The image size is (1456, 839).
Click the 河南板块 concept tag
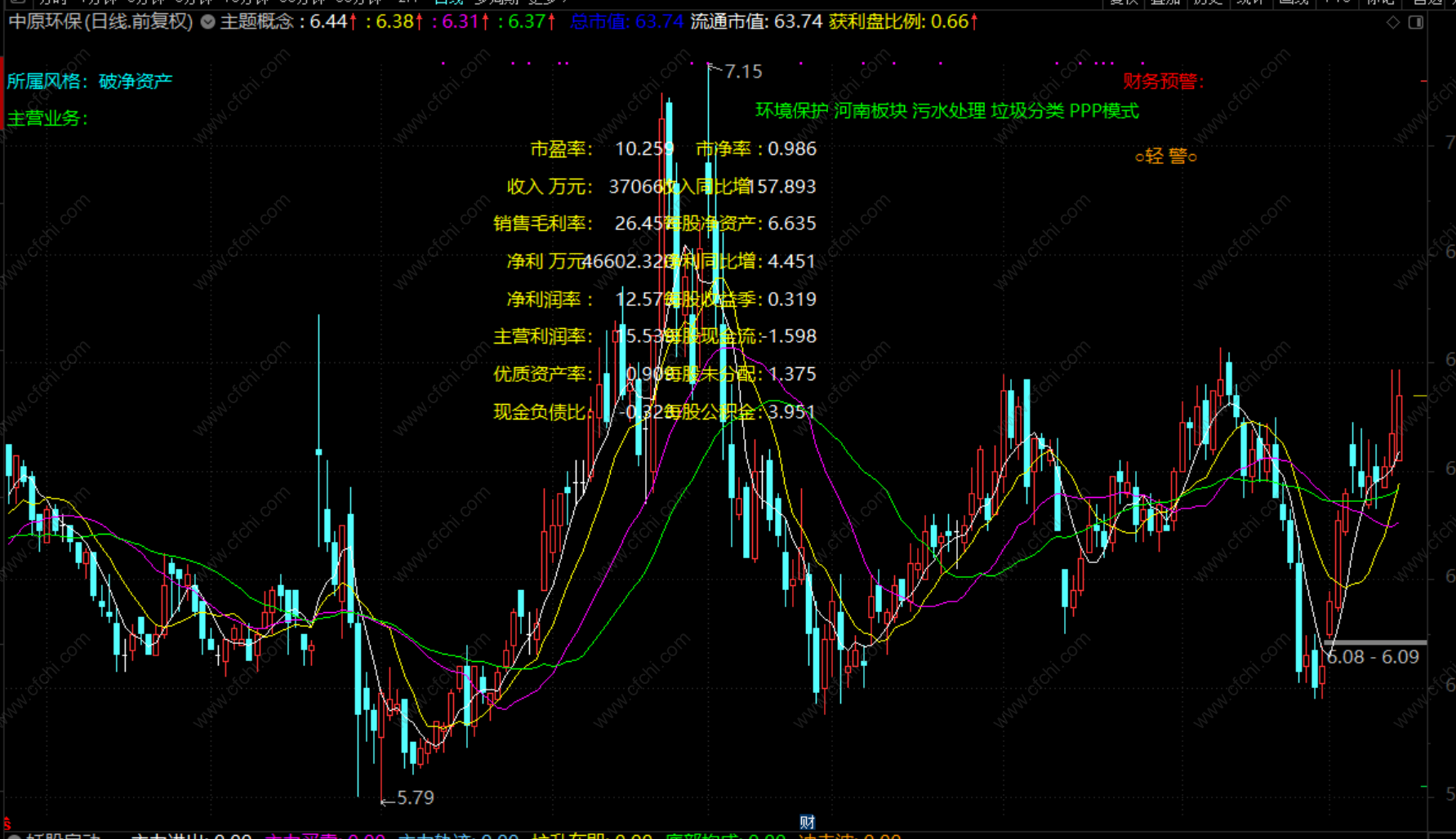click(x=870, y=111)
